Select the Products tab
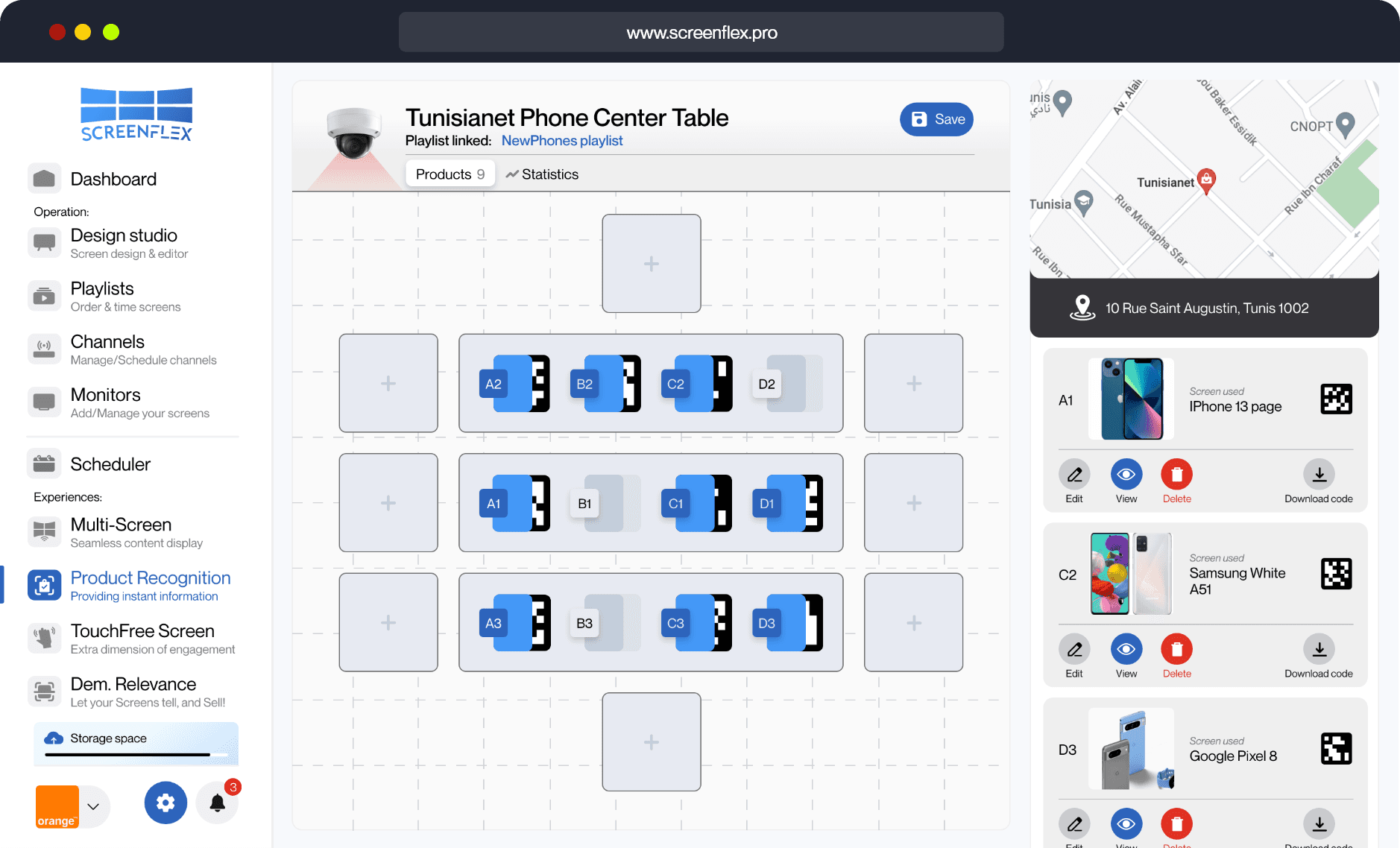 pos(450,174)
